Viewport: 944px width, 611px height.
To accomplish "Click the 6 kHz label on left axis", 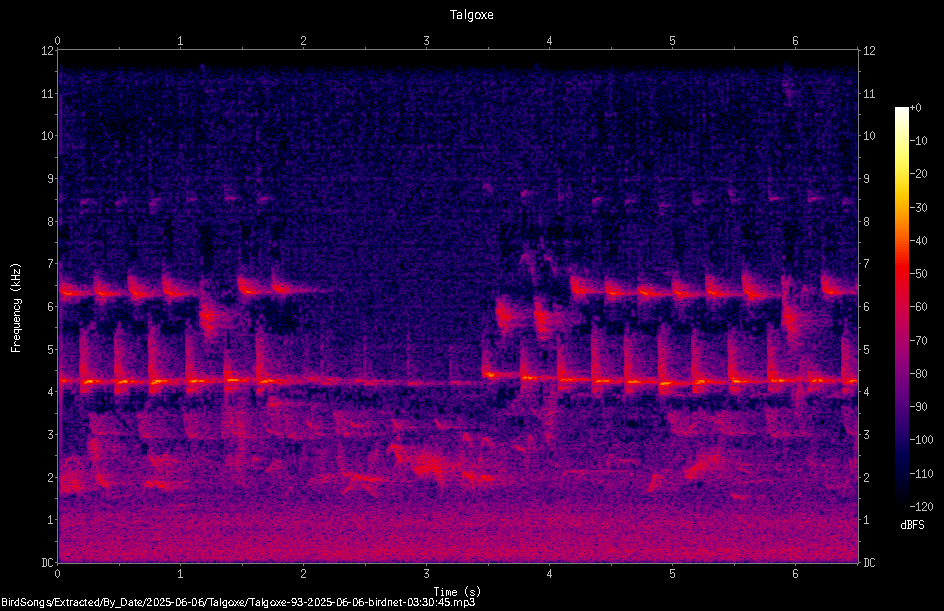I will pos(51,307).
